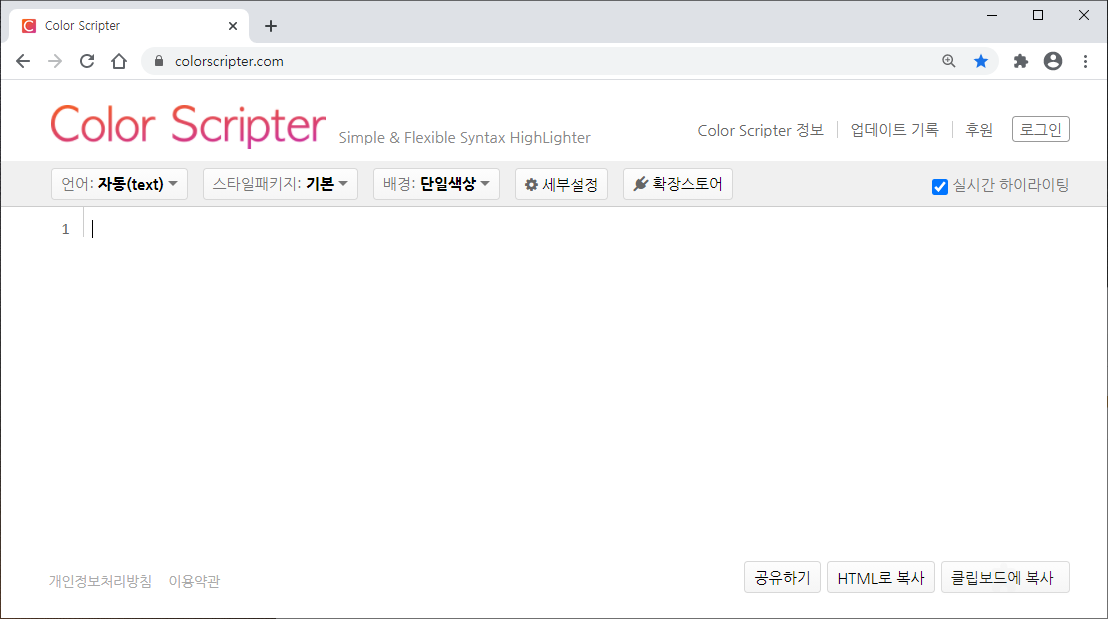The height and width of the screenshot is (619, 1108).
Task: Go back with the browser back arrow
Action: (23, 61)
